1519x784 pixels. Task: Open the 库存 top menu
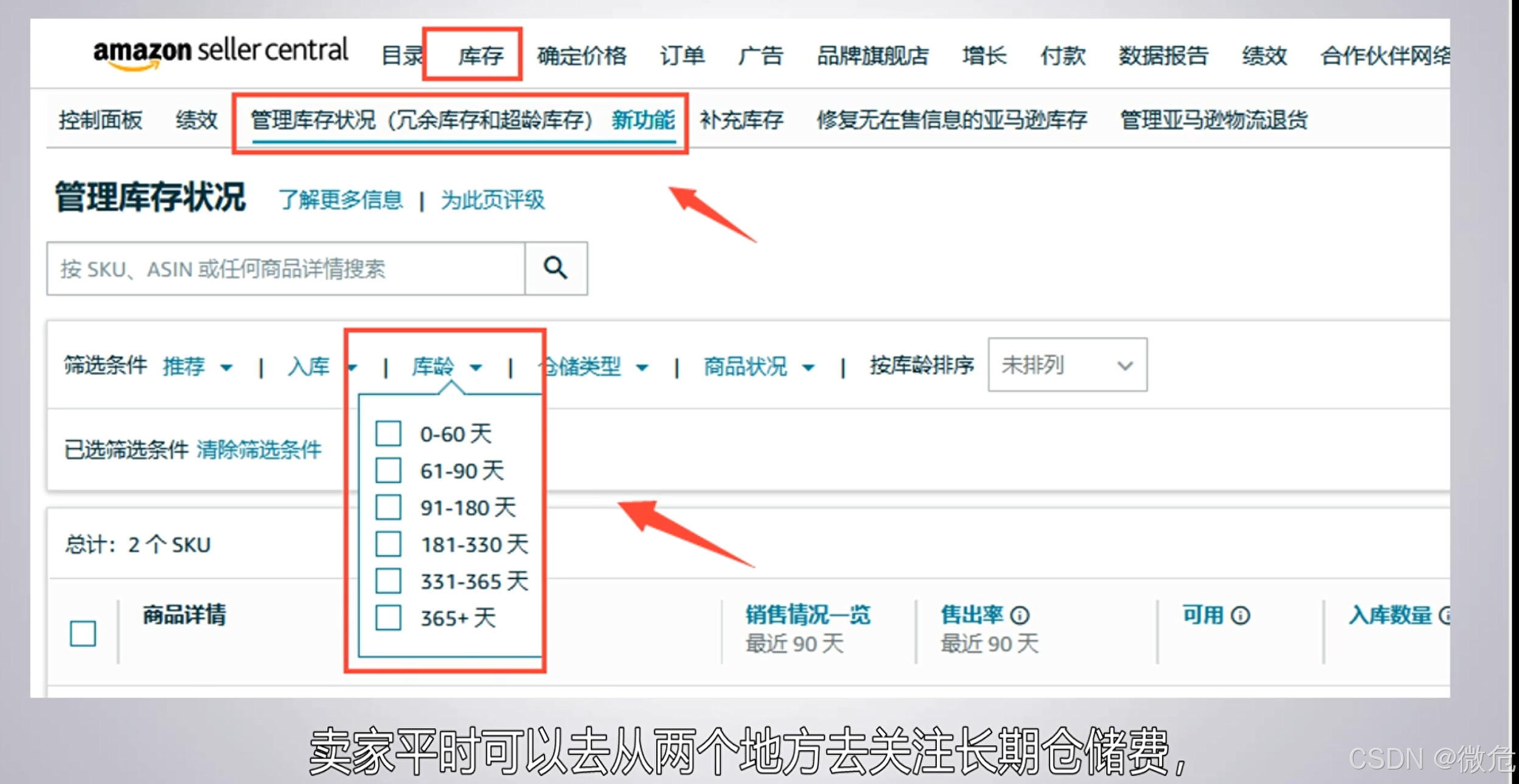(480, 55)
